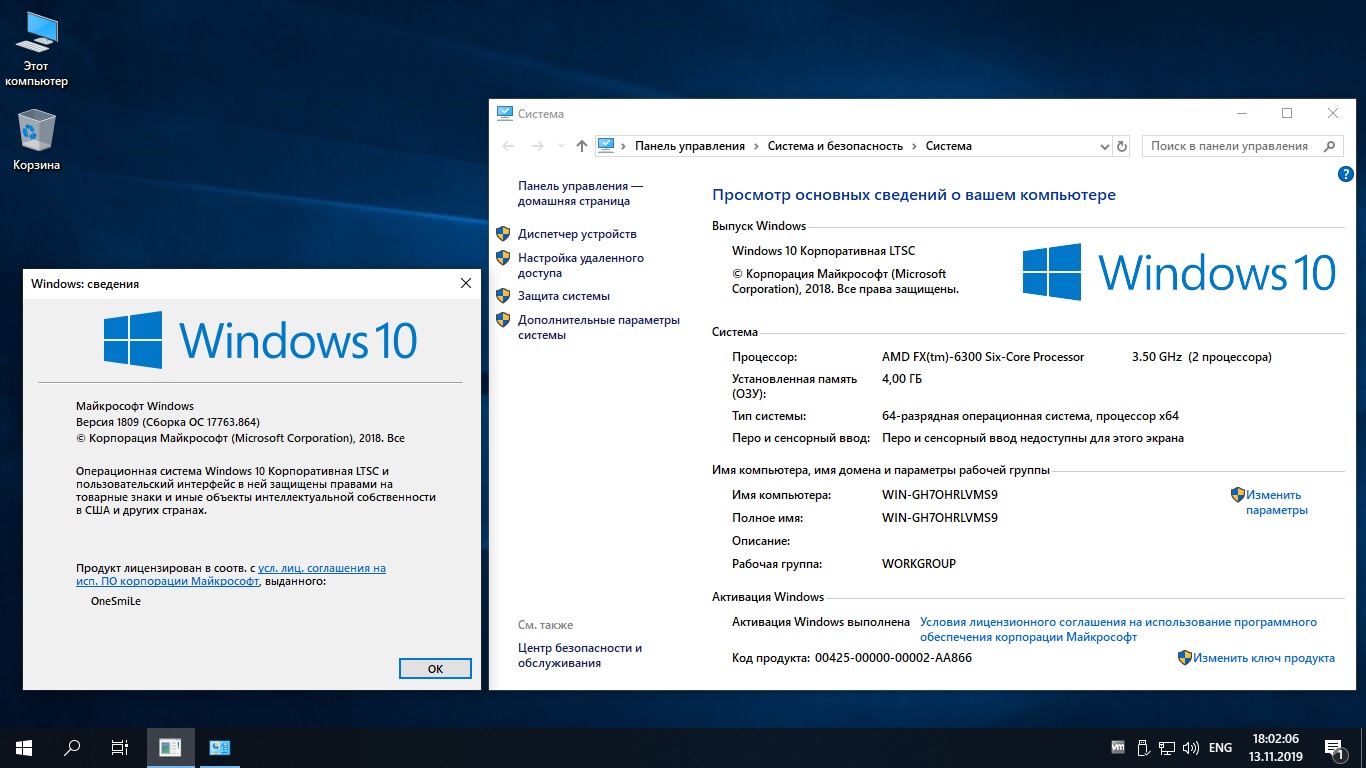The height and width of the screenshot is (768, 1366).
Task: Open the ENG input language selector
Action: pyautogui.click(x=1220, y=747)
